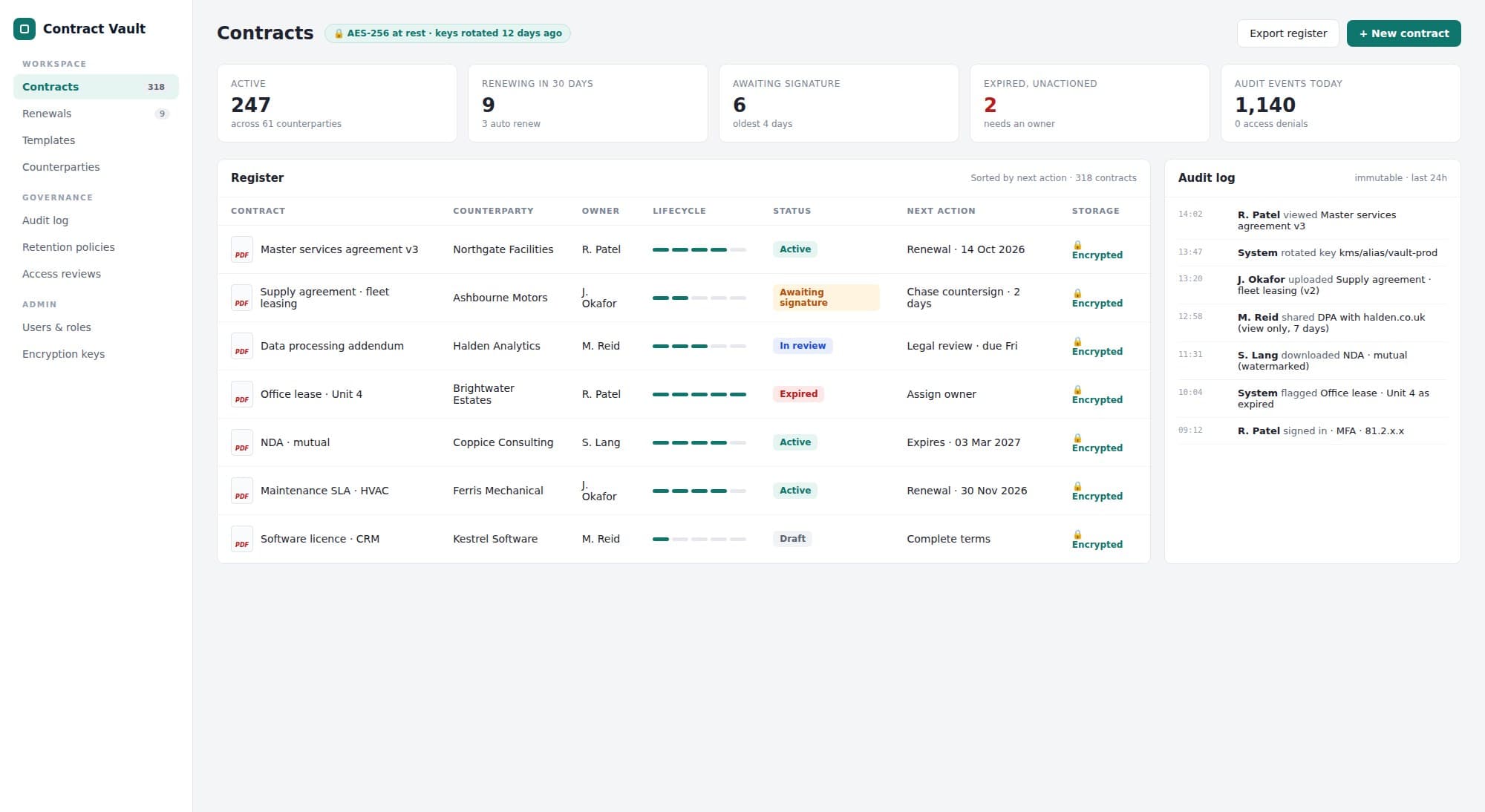1485x812 pixels.
Task: Click the lock icon in Northgate Facilities row
Action: point(1077,245)
